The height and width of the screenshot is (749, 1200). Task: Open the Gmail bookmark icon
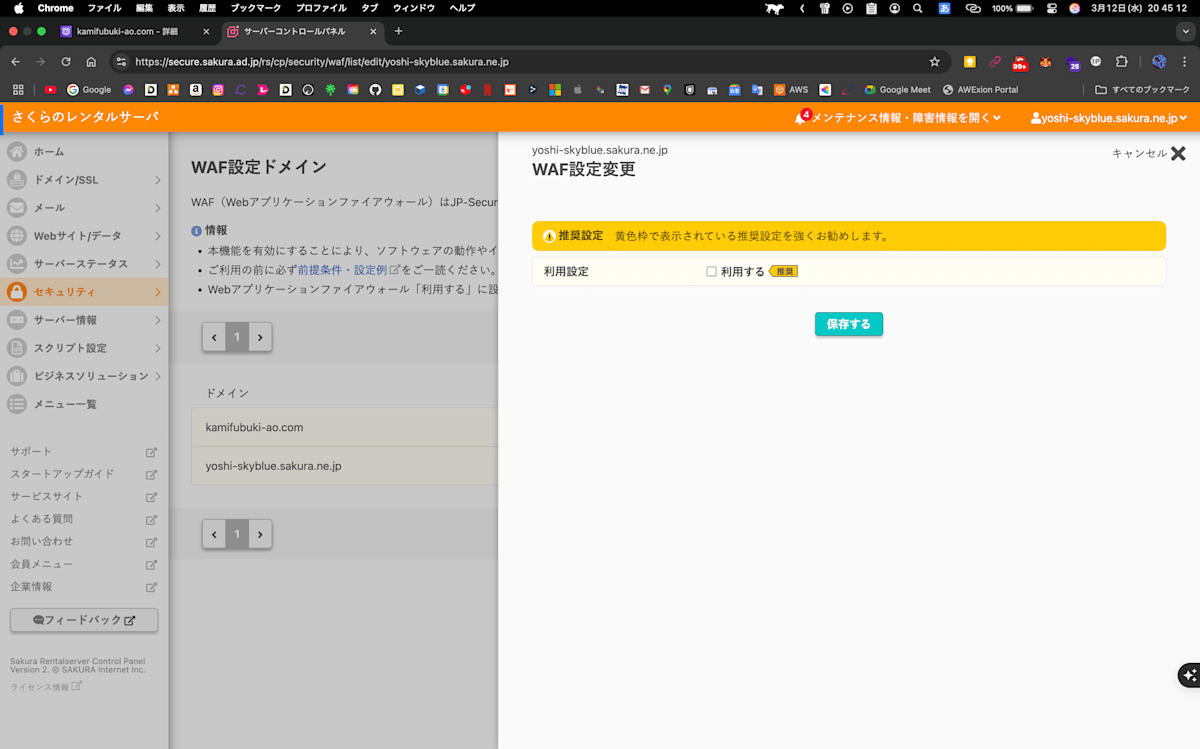click(645, 89)
